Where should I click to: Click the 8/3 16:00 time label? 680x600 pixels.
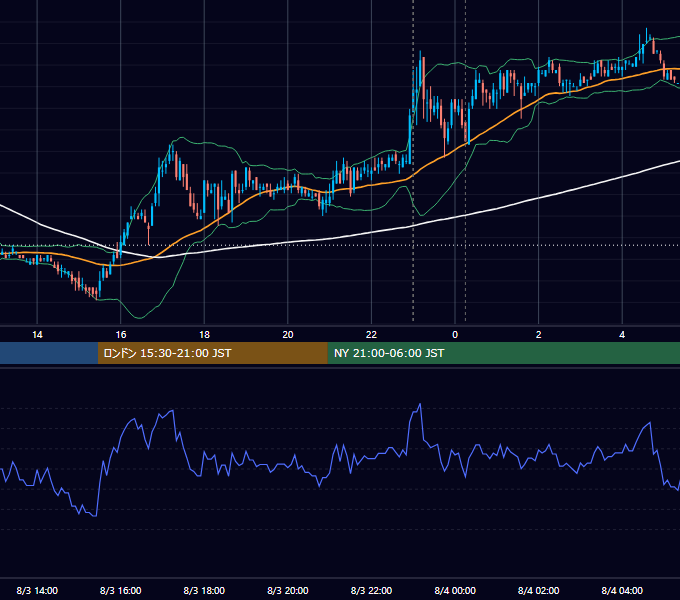pyautogui.click(x=121, y=590)
